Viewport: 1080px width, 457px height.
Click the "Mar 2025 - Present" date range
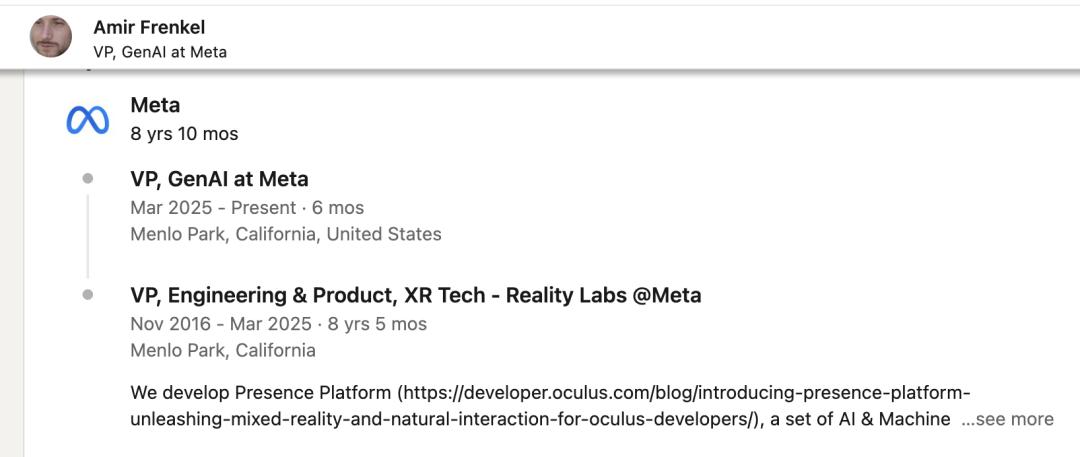click(x=213, y=208)
